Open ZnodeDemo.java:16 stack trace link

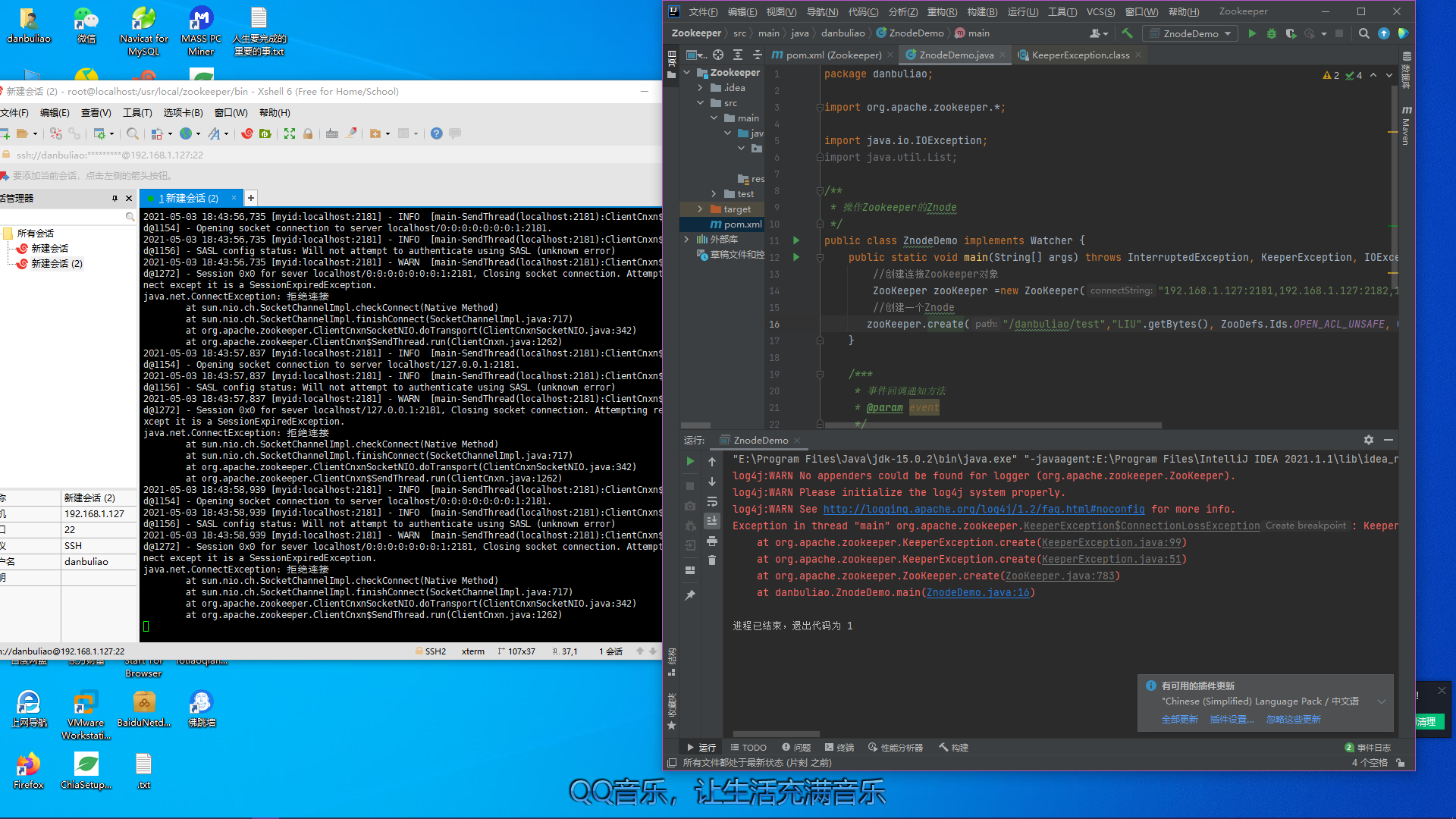(x=978, y=592)
